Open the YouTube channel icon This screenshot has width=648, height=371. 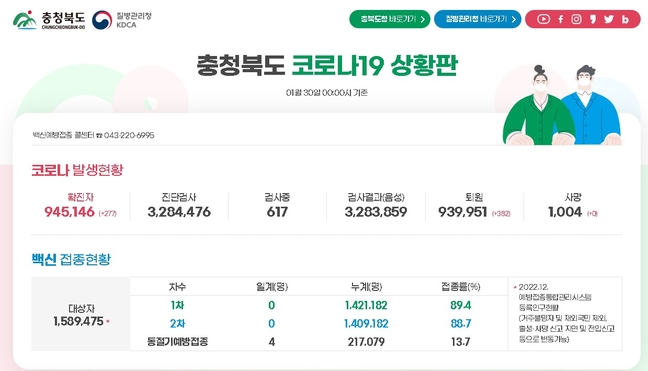[543, 19]
